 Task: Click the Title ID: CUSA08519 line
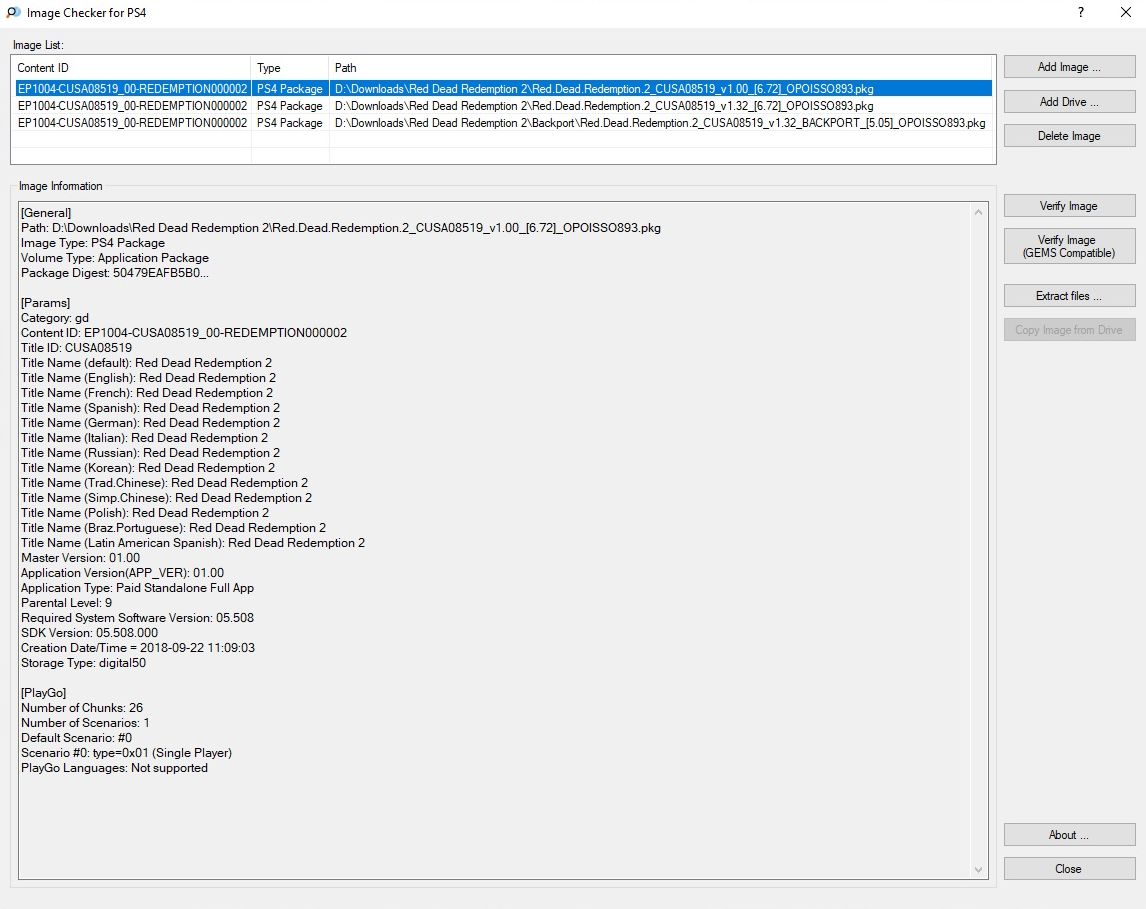(77, 348)
